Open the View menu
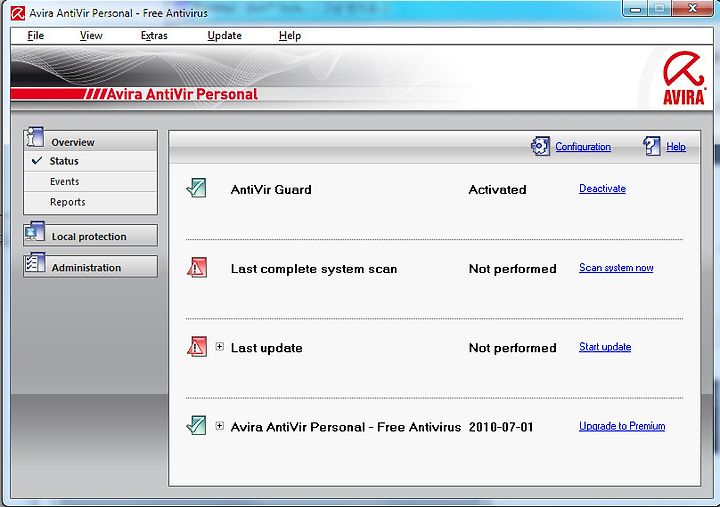This screenshot has width=720, height=507. 91,35
